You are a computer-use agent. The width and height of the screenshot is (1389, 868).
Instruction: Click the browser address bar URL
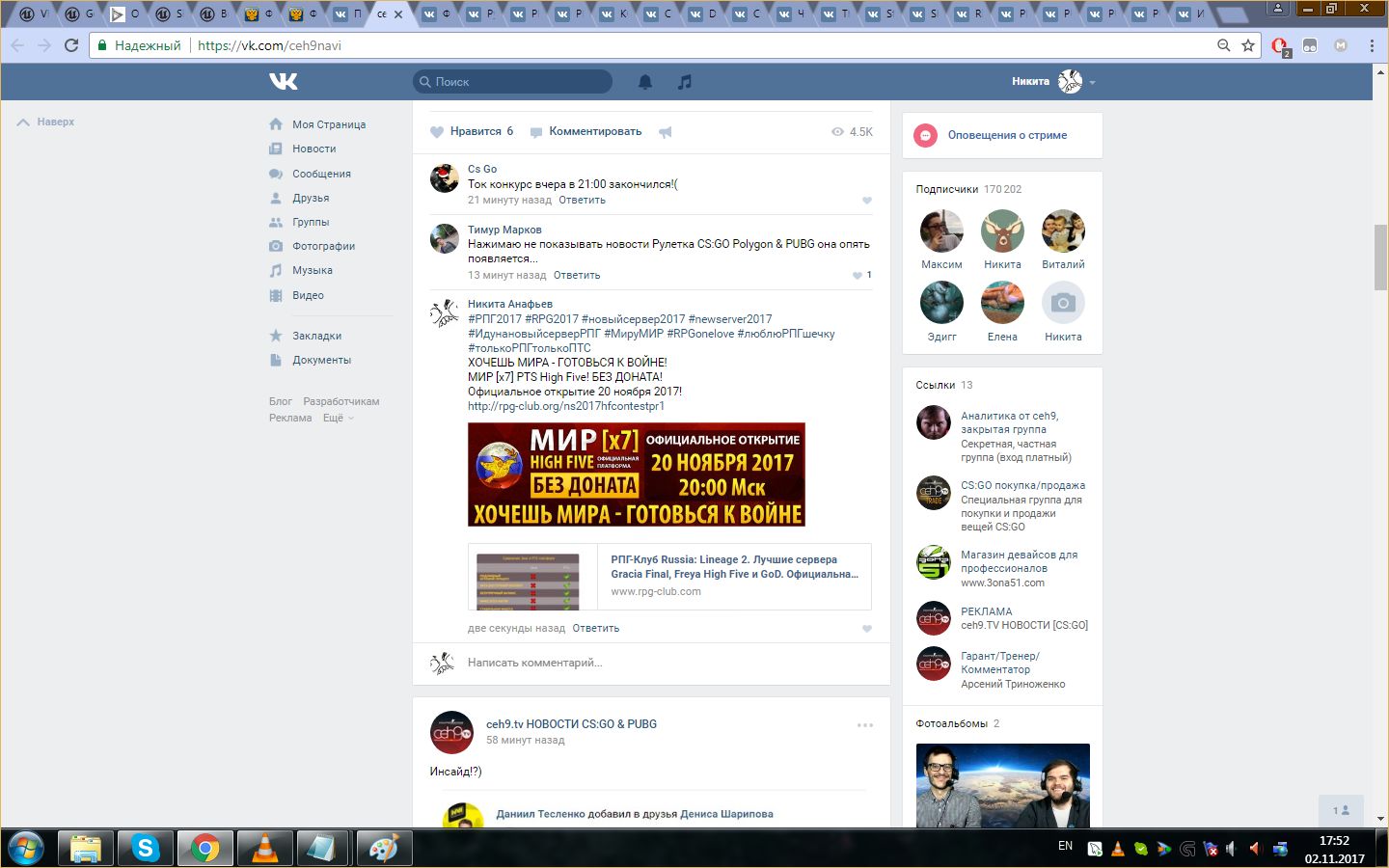point(269,45)
